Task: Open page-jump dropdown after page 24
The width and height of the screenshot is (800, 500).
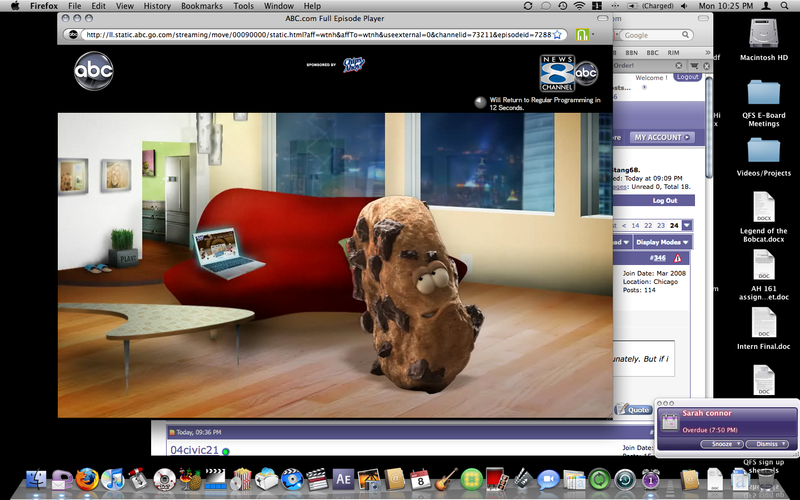Action: click(x=687, y=226)
